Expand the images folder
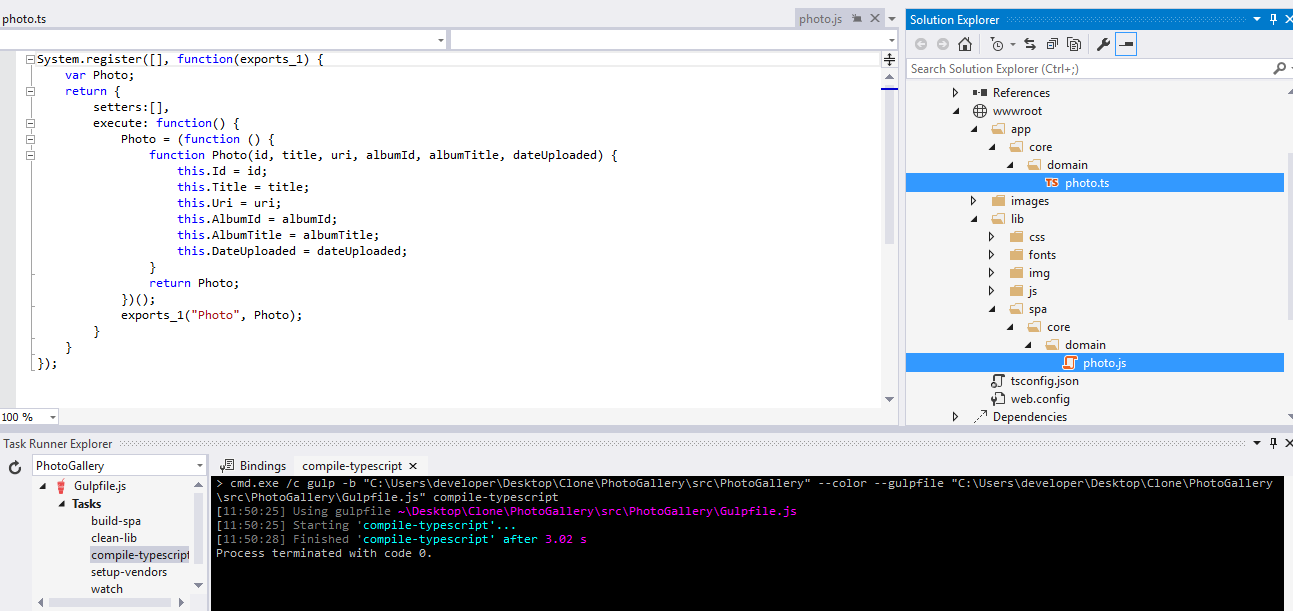This screenshot has height=611, width=1293. point(973,201)
